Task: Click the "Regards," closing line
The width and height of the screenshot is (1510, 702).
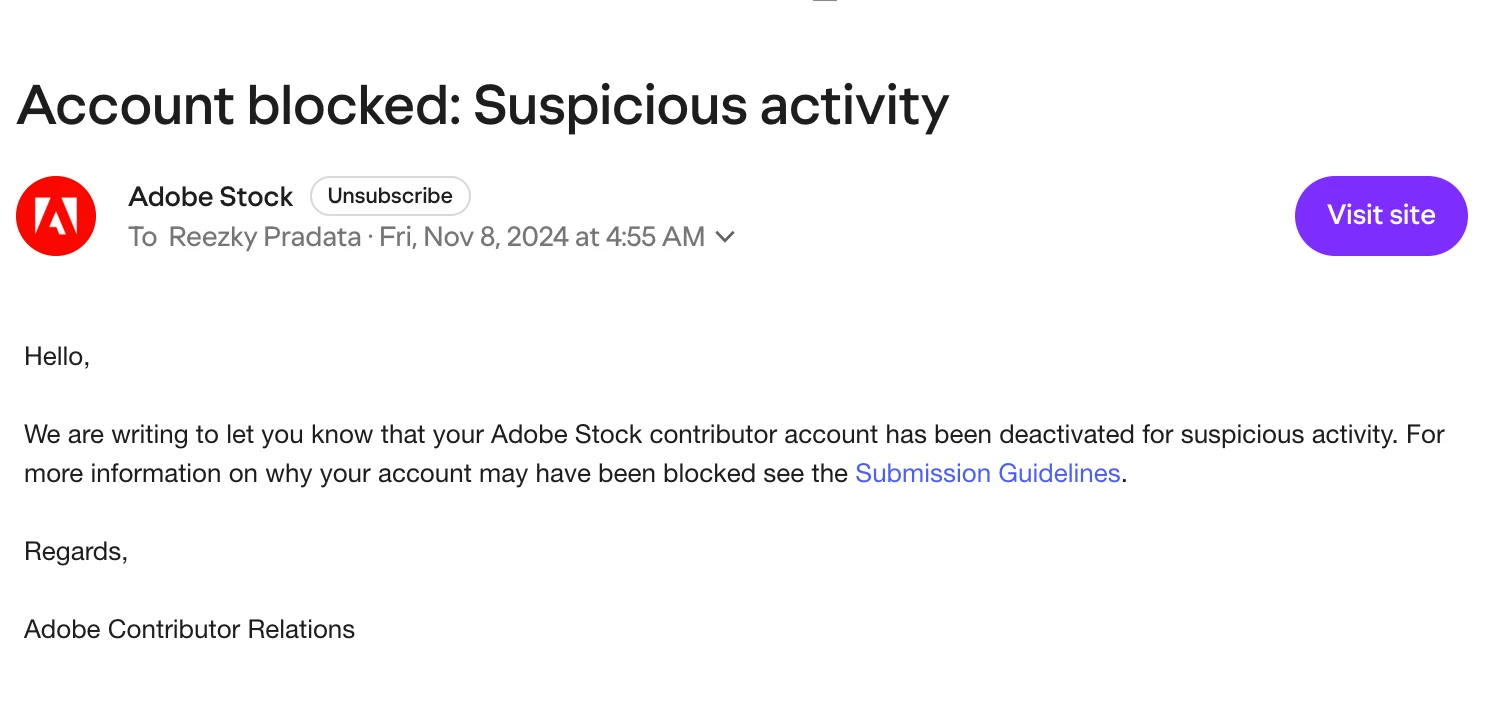Action: point(76,551)
